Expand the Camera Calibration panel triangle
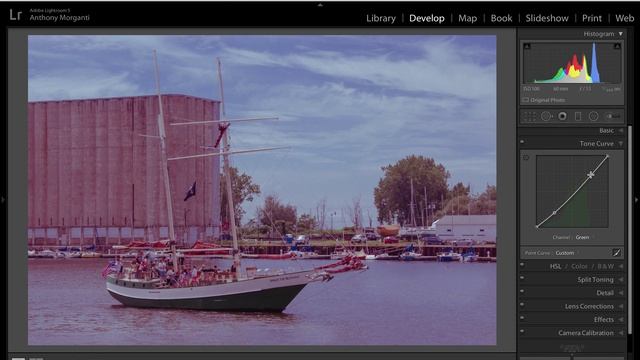 point(621,333)
